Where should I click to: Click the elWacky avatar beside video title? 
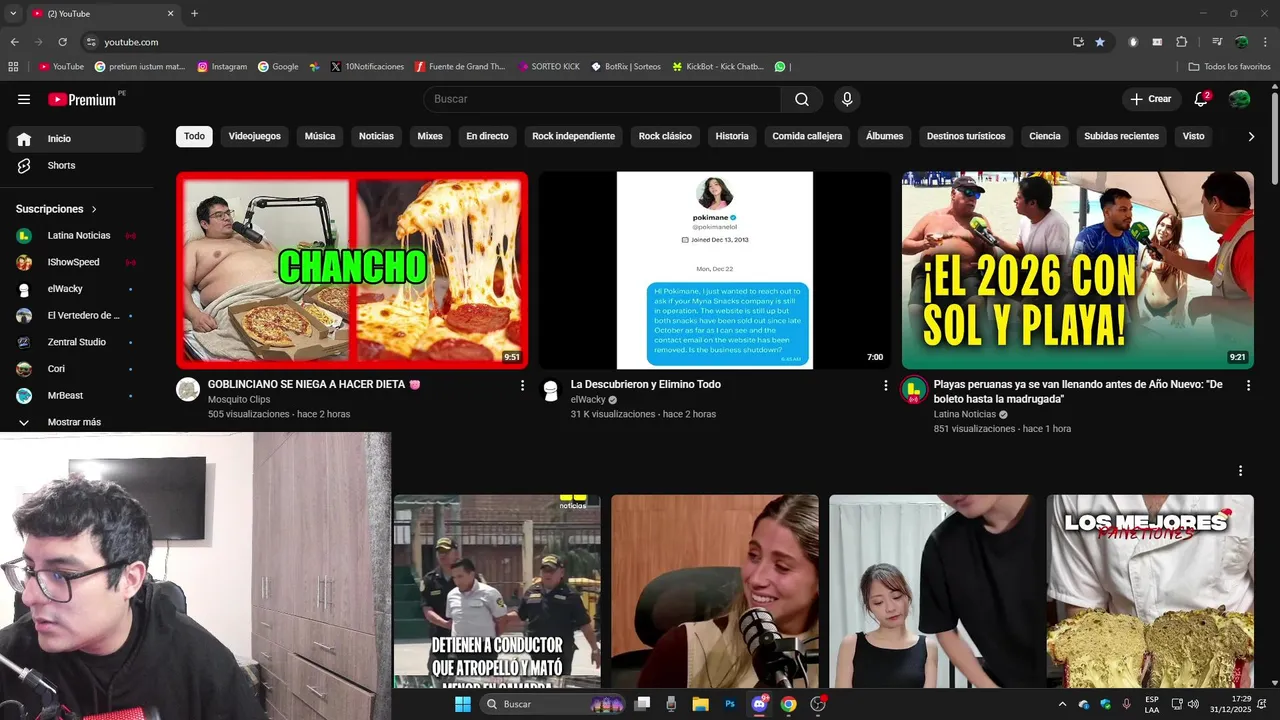tap(550, 390)
